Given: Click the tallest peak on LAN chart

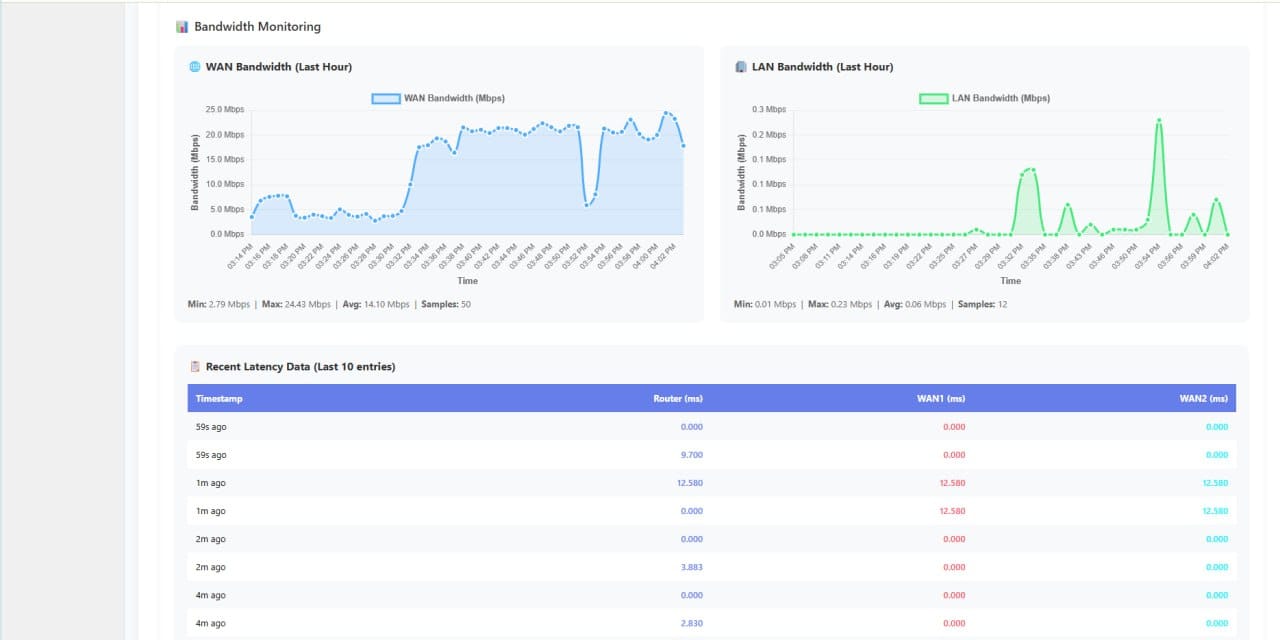Looking at the screenshot, I should (x=1159, y=120).
